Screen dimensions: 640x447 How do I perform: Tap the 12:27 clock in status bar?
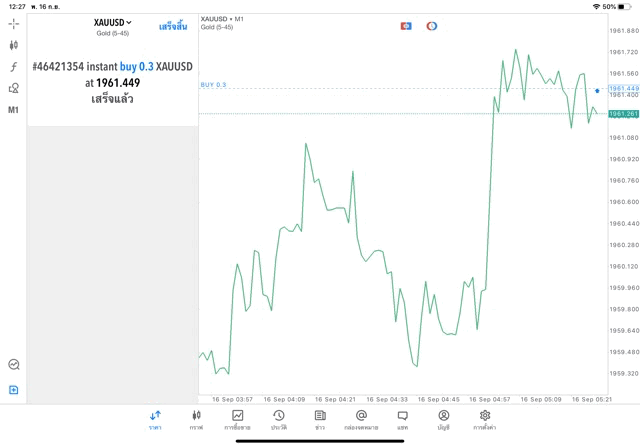[x=17, y=7]
